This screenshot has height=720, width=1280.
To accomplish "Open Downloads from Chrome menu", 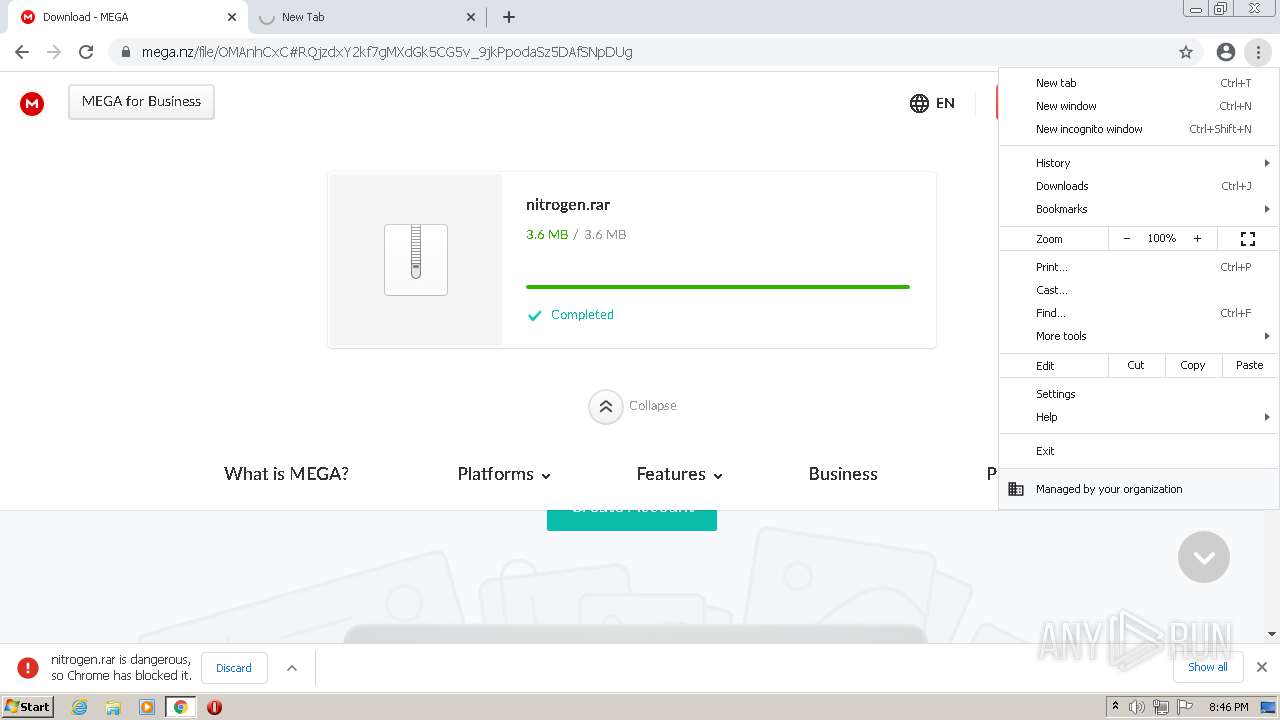I will tap(1139, 186).
